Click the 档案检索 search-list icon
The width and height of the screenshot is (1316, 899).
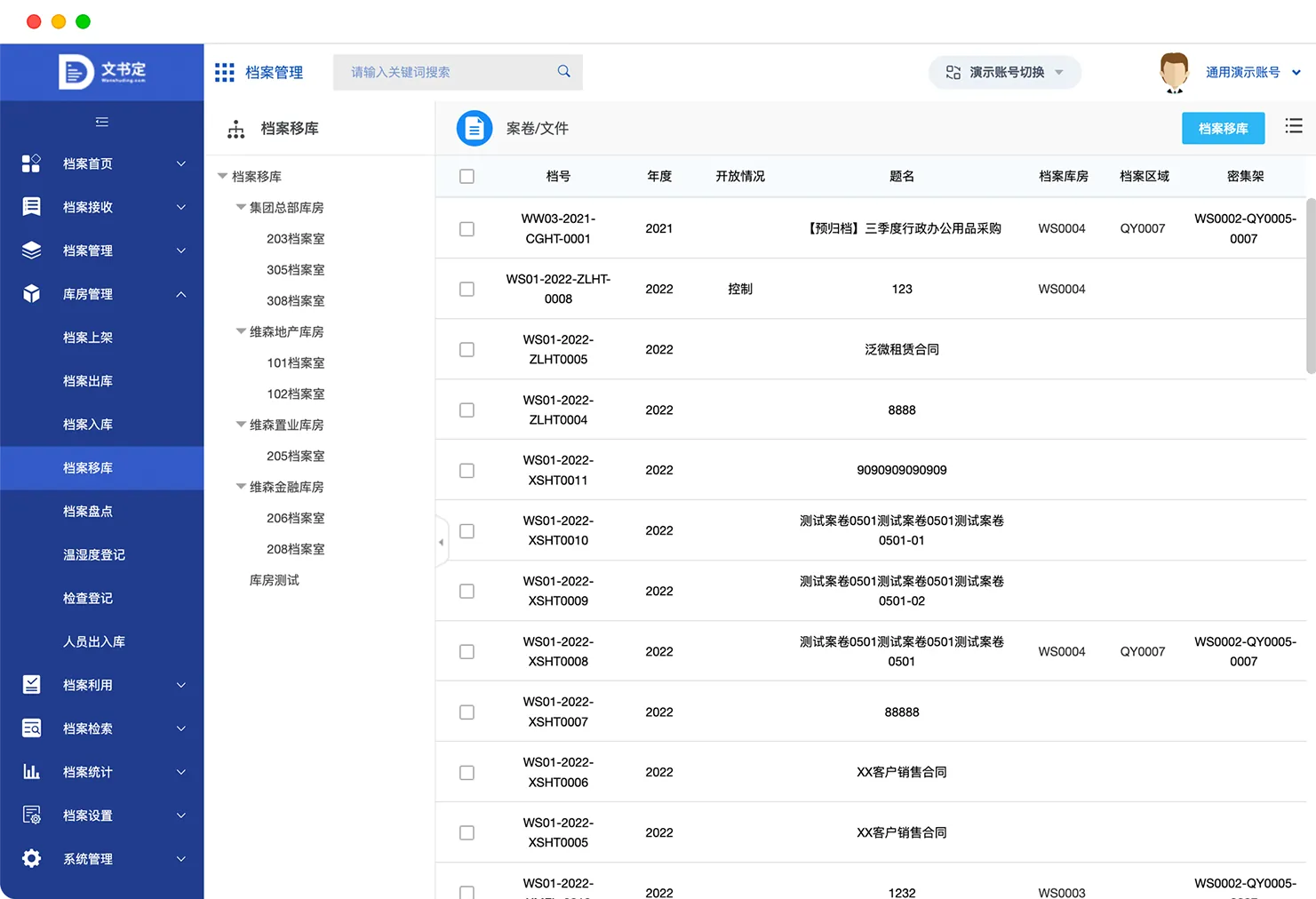[31, 728]
